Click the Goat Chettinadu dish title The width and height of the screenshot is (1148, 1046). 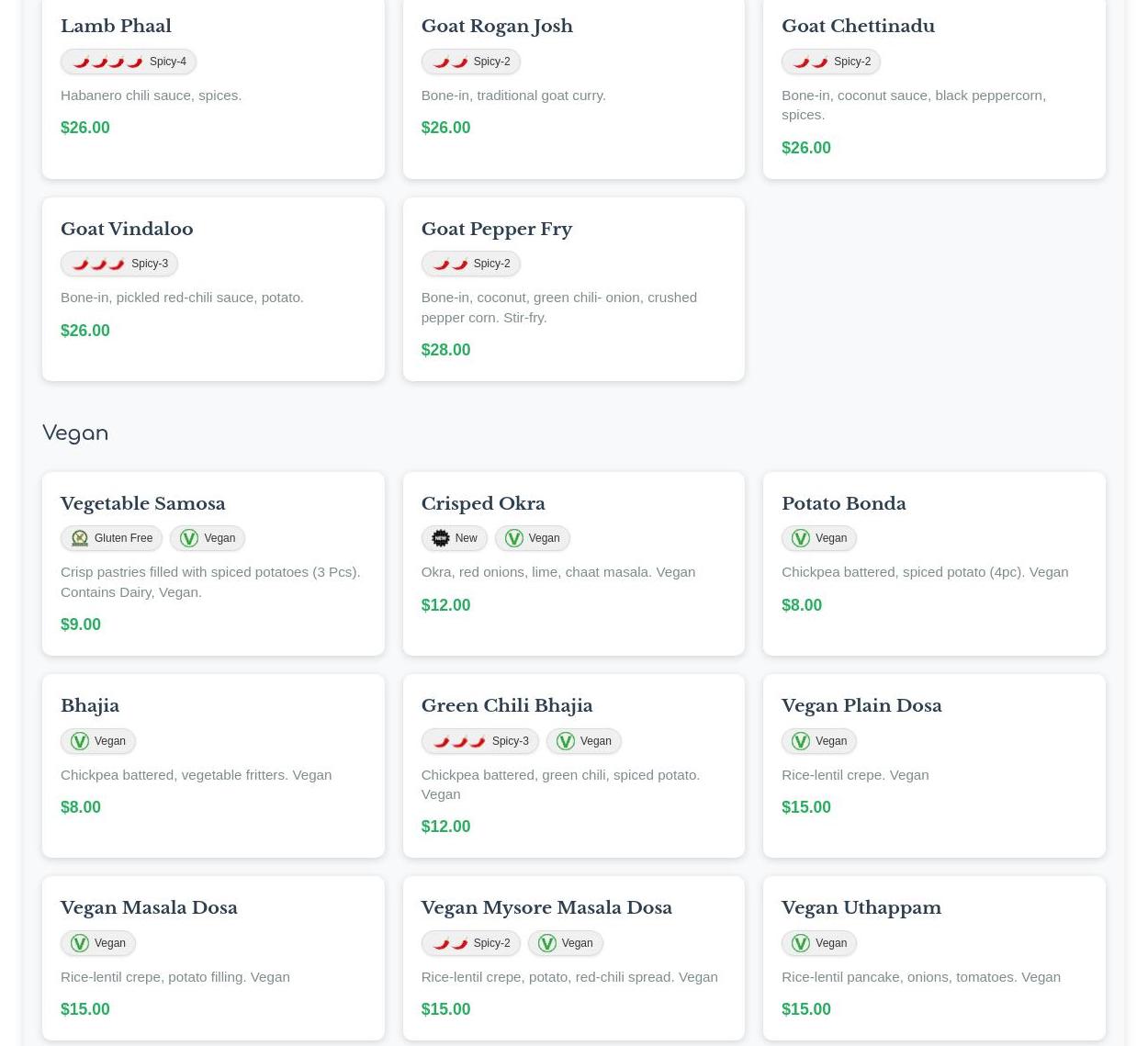(858, 26)
